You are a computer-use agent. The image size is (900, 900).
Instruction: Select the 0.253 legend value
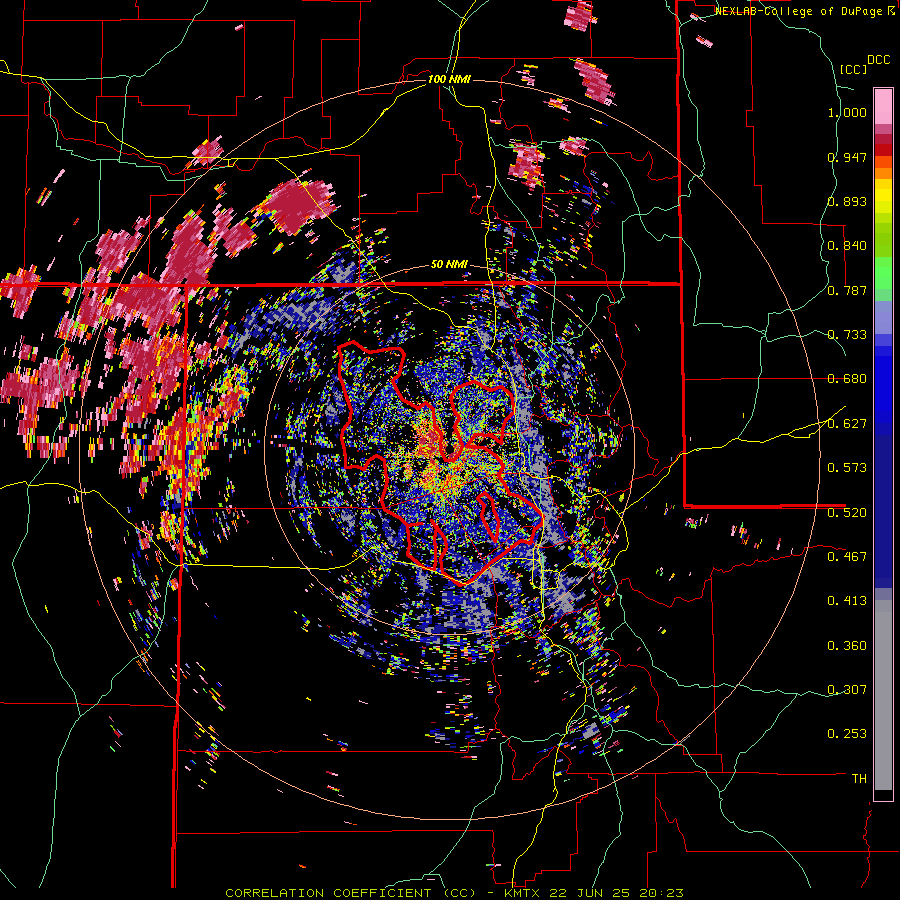tap(847, 734)
